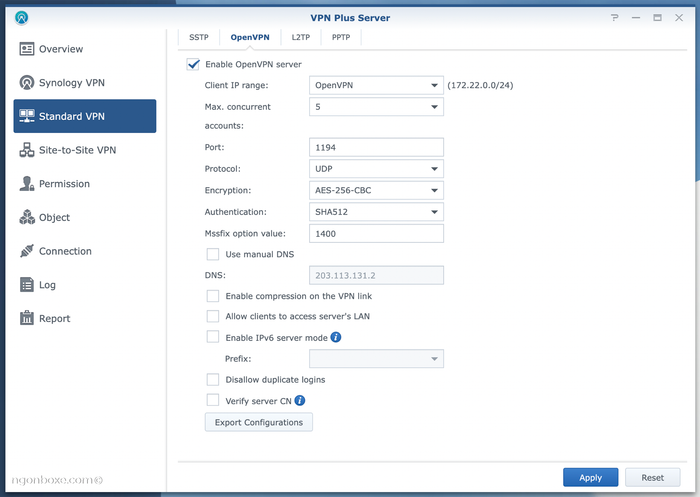The image size is (700, 497).
Task: Open Encryption dropdown showing AES-256-CBC
Action: (376, 190)
